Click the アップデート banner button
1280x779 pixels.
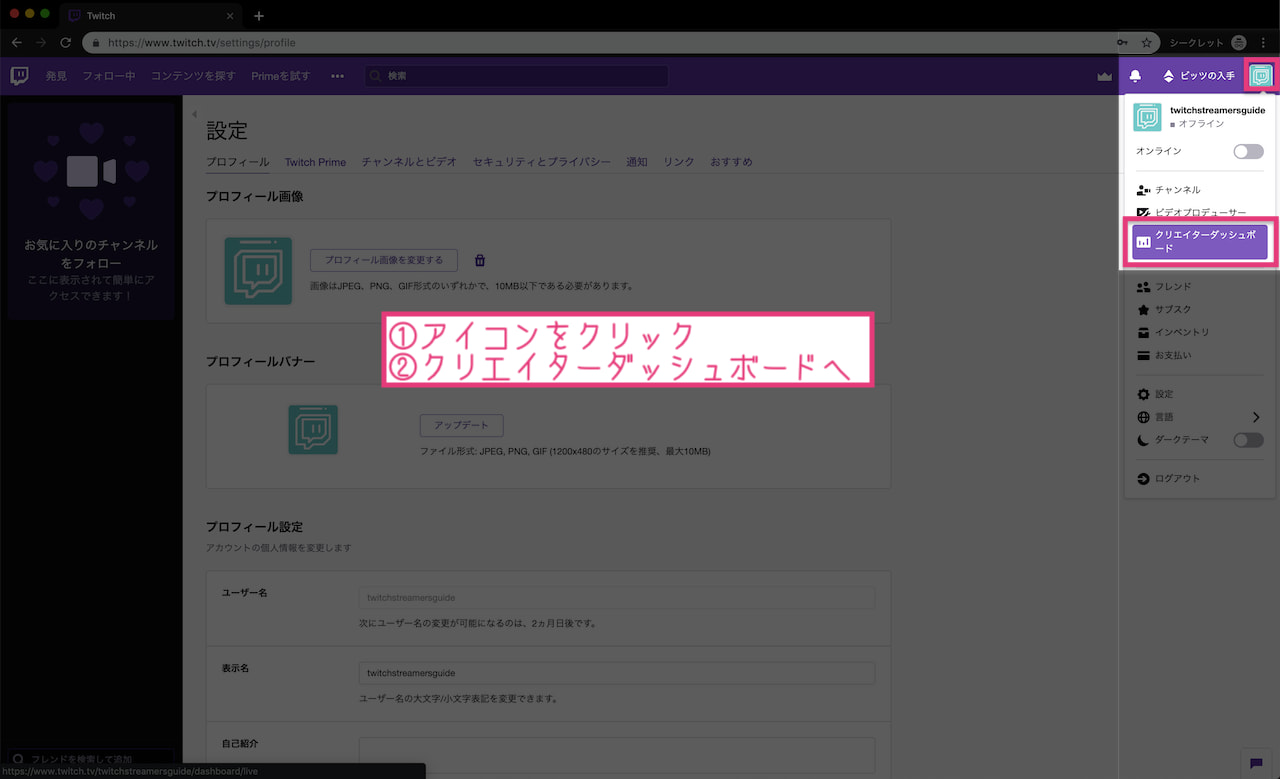461,425
